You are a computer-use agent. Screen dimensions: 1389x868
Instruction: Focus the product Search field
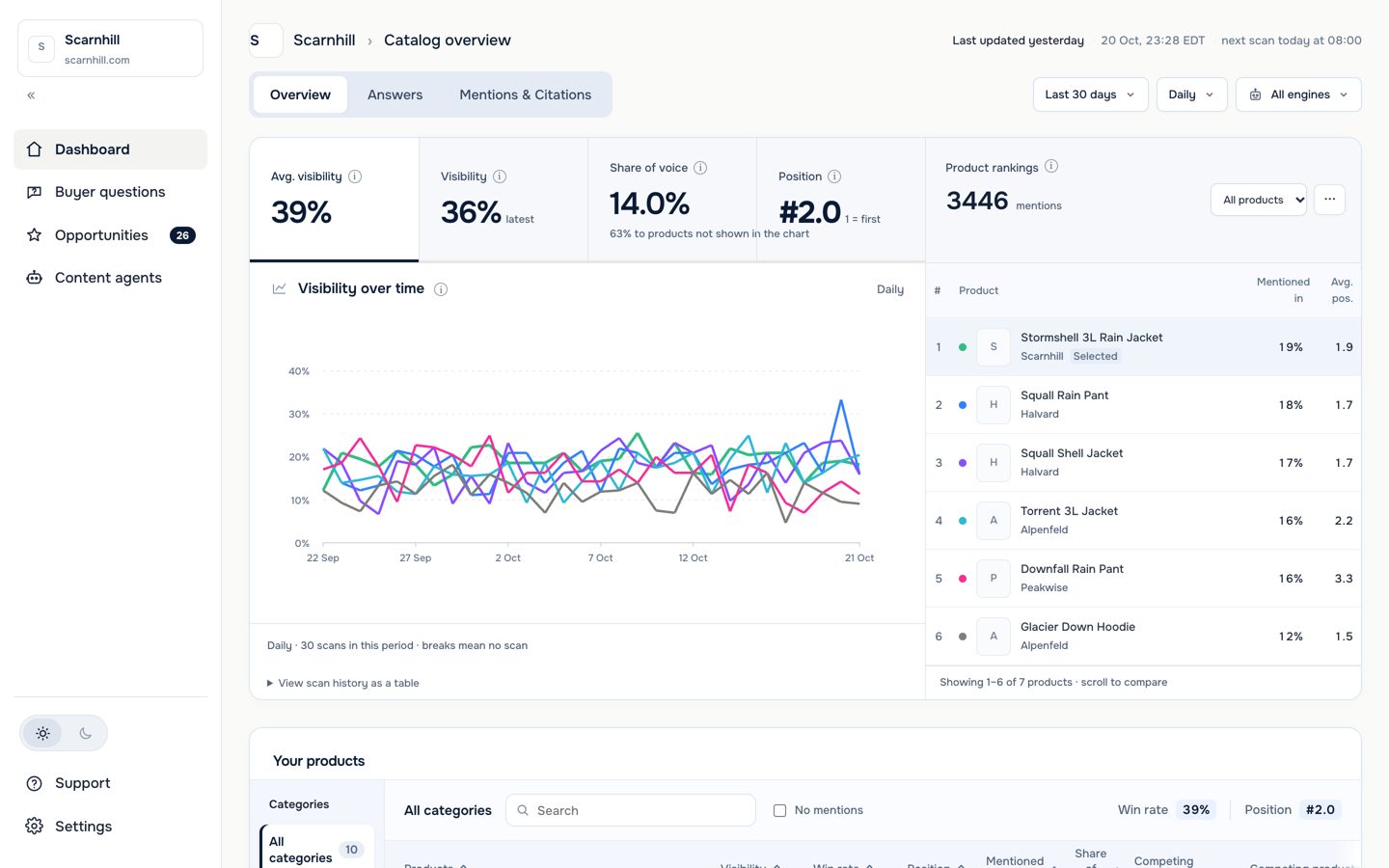click(631, 810)
